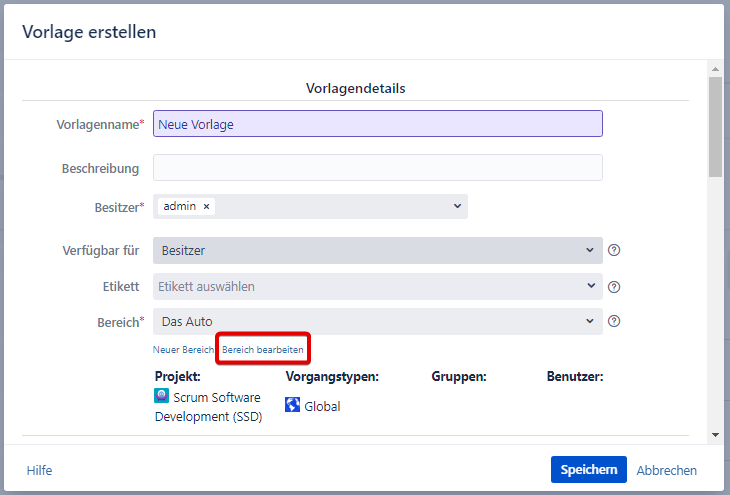Cancel with the Abbrechen button
This screenshot has width=730, height=495.
coord(667,470)
